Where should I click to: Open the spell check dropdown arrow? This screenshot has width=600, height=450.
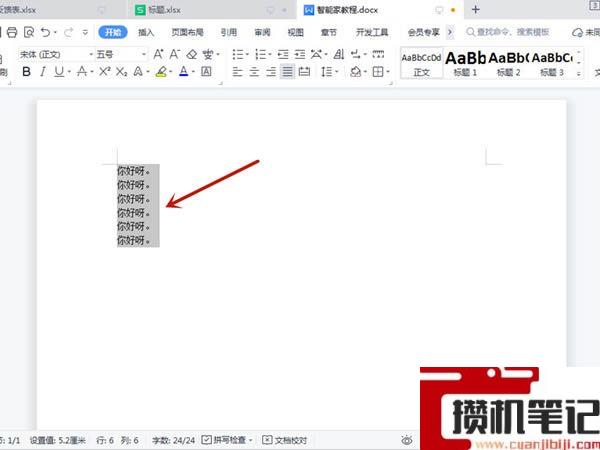pyautogui.click(x=251, y=440)
